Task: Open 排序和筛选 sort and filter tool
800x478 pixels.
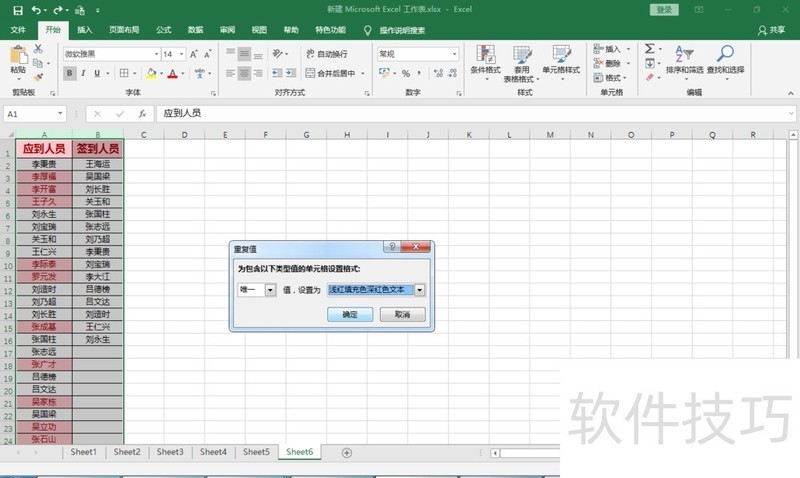Action: [684, 59]
